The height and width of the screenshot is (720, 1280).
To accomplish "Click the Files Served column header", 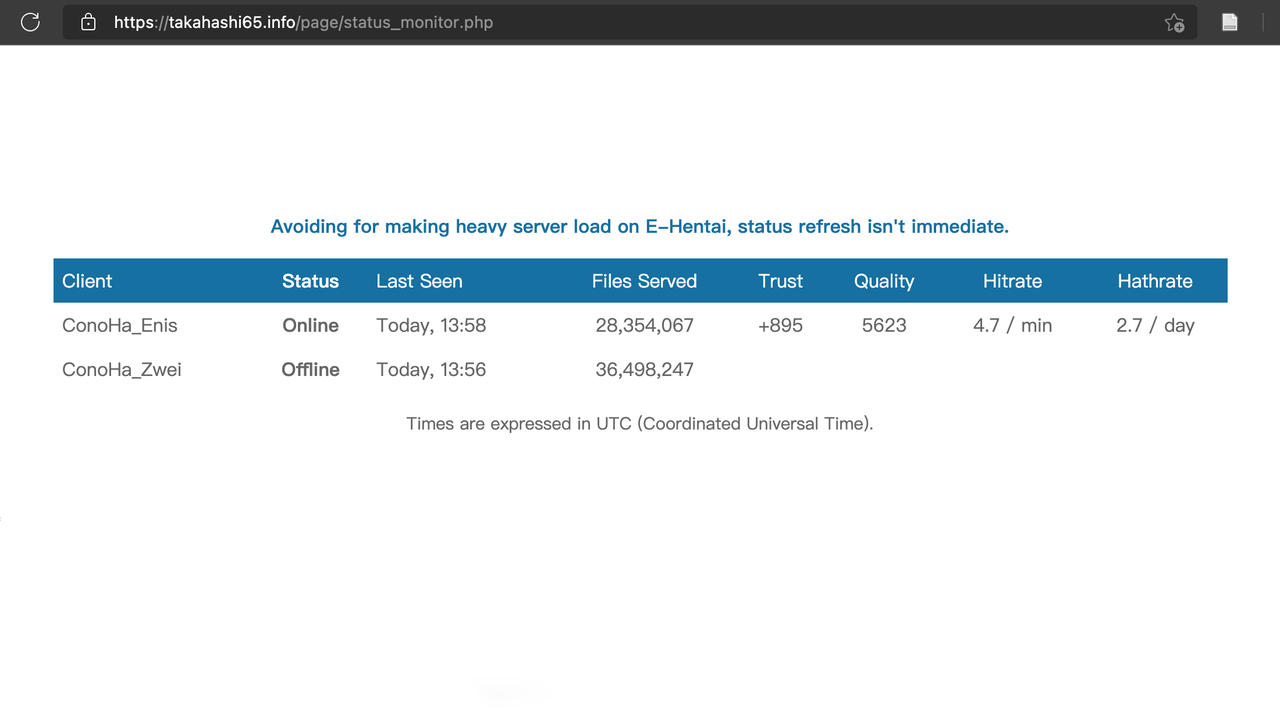I will point(644,281).
